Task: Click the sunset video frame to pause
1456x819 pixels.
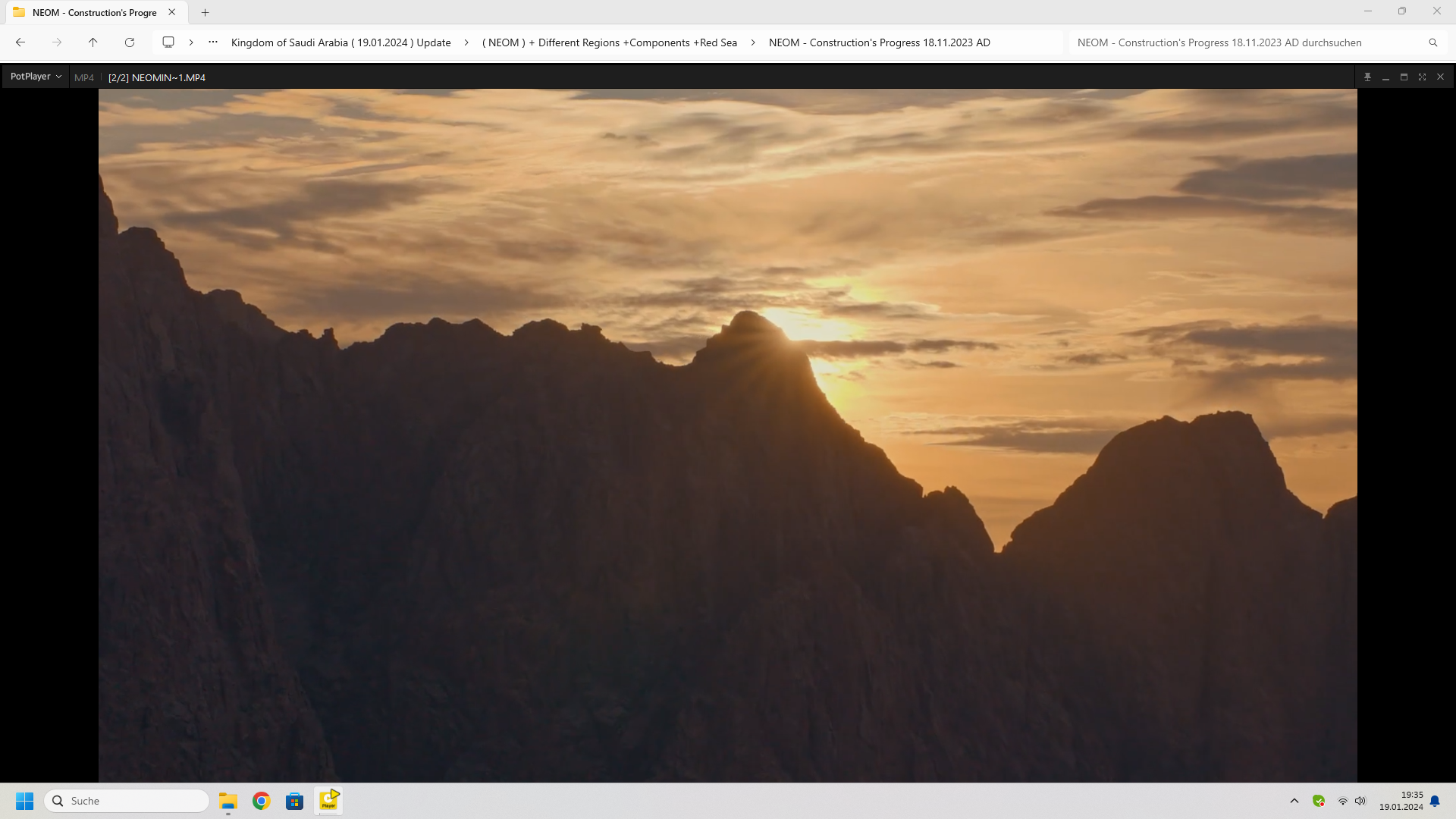Action: pyautogui.click(x=727, y=435)
